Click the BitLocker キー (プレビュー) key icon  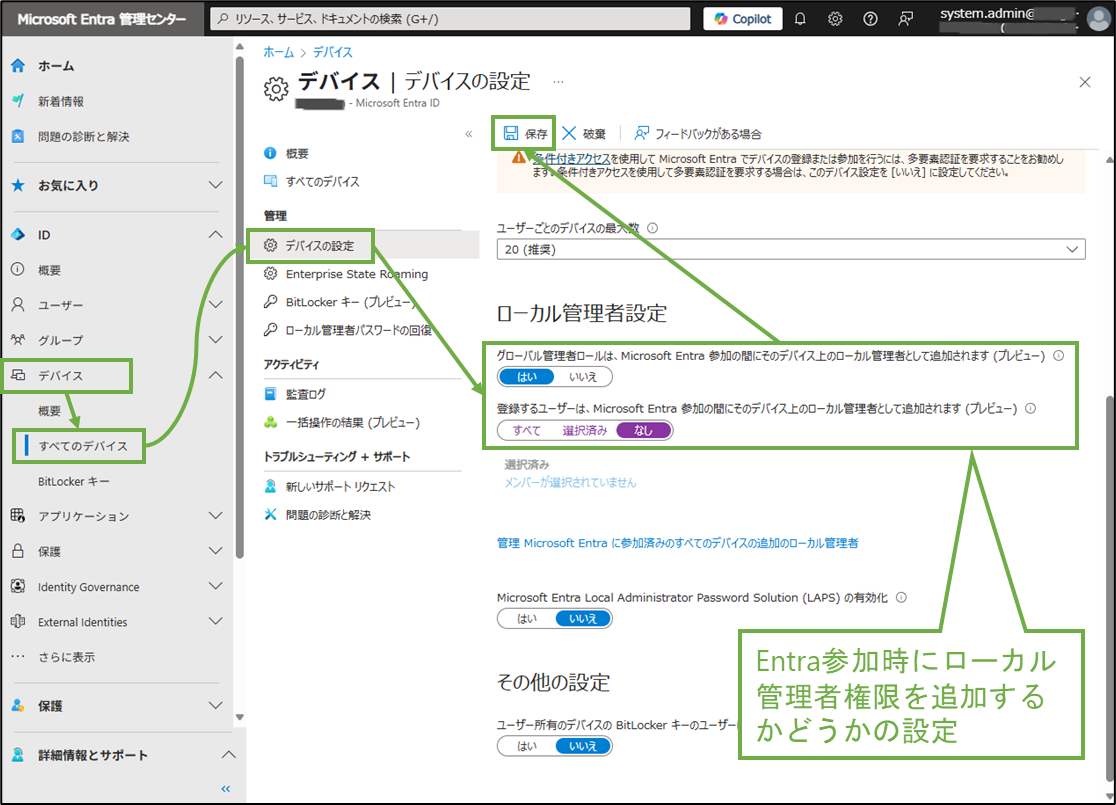tap(270, 302)
